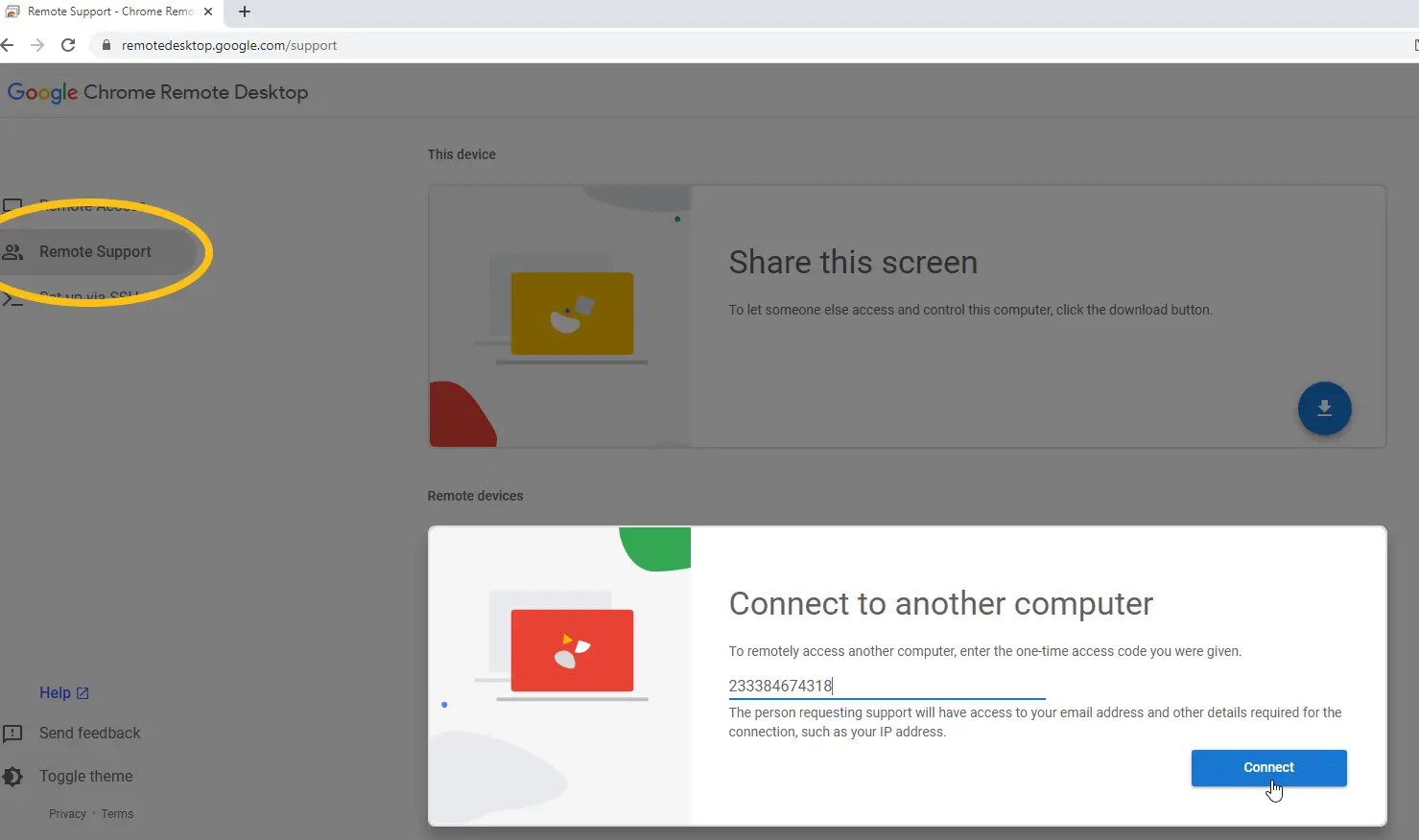Click the Send feedback icon
Viewport: 1419px width, 840px height.
[12, 734]
